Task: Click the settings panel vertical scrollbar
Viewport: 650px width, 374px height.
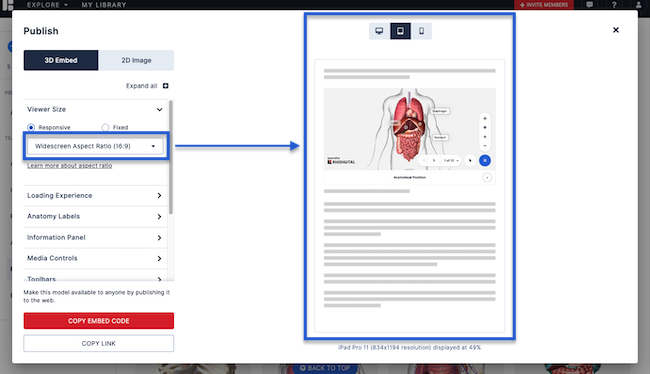Action: point(171,158)
